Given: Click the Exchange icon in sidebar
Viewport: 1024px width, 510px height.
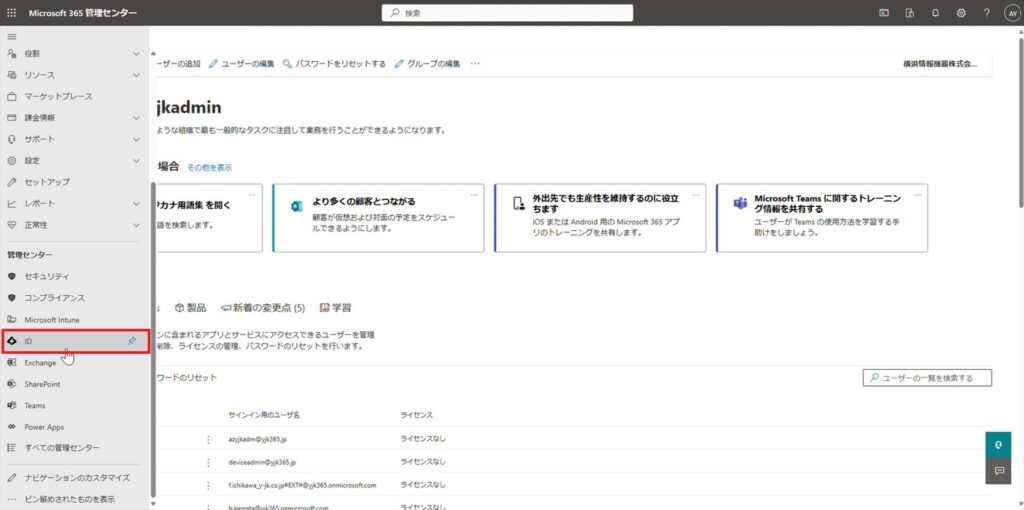Looking at the screenshot, I should click(11, 362).
